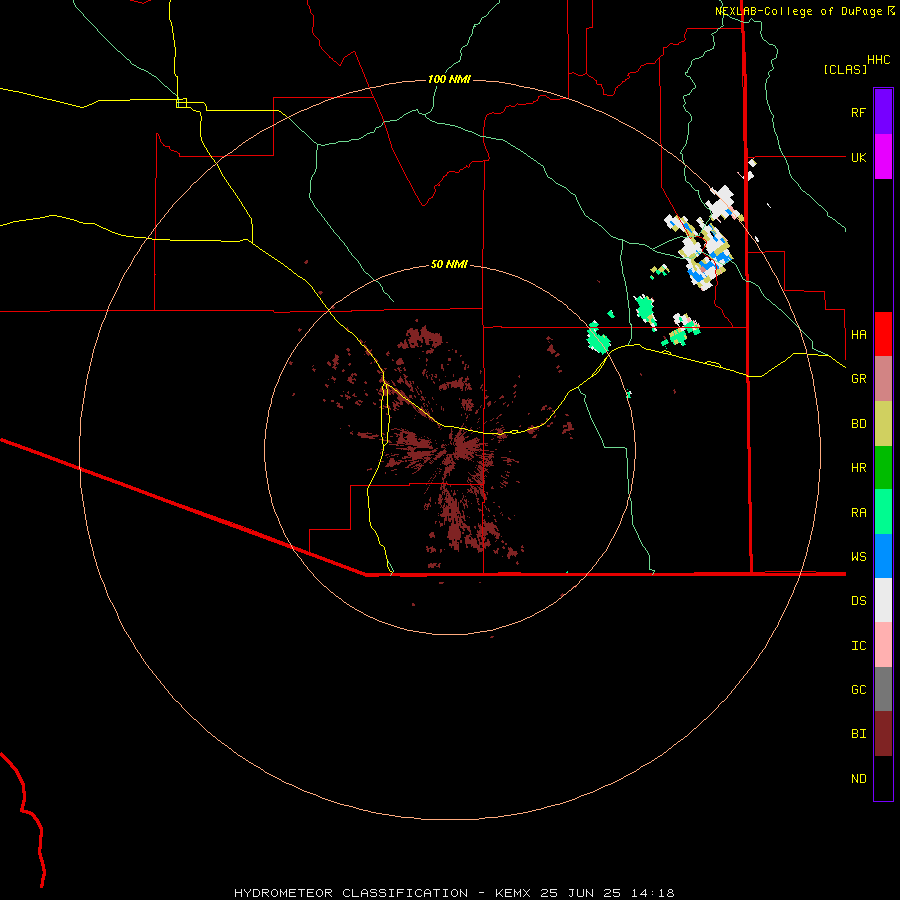This screenshot has height=900, width=900.
Task: Click the salmon GR legend swatch
Action: (883, 379)
